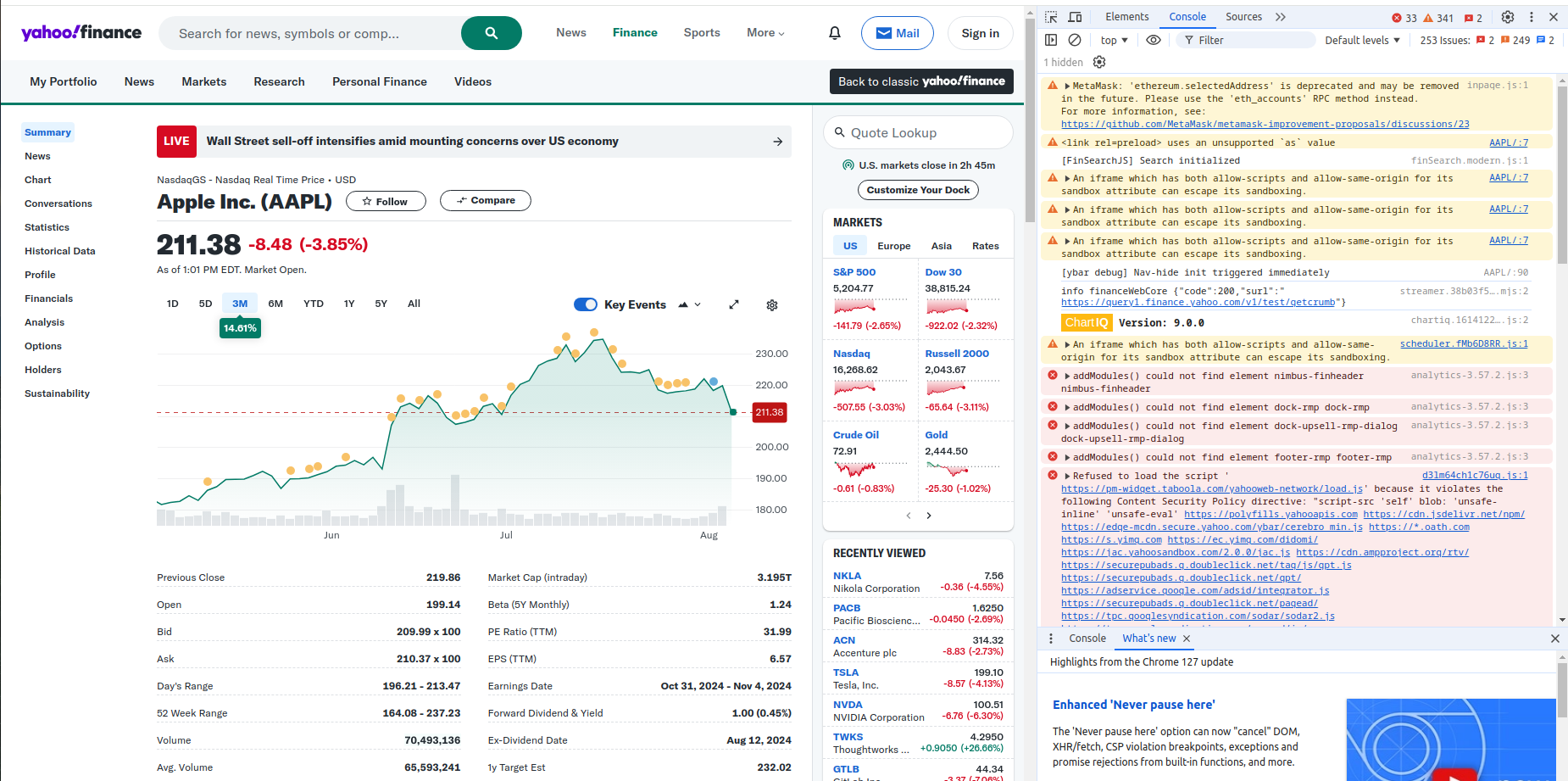
Task: Open the More navigation dropdown
Action: (765, 33)
